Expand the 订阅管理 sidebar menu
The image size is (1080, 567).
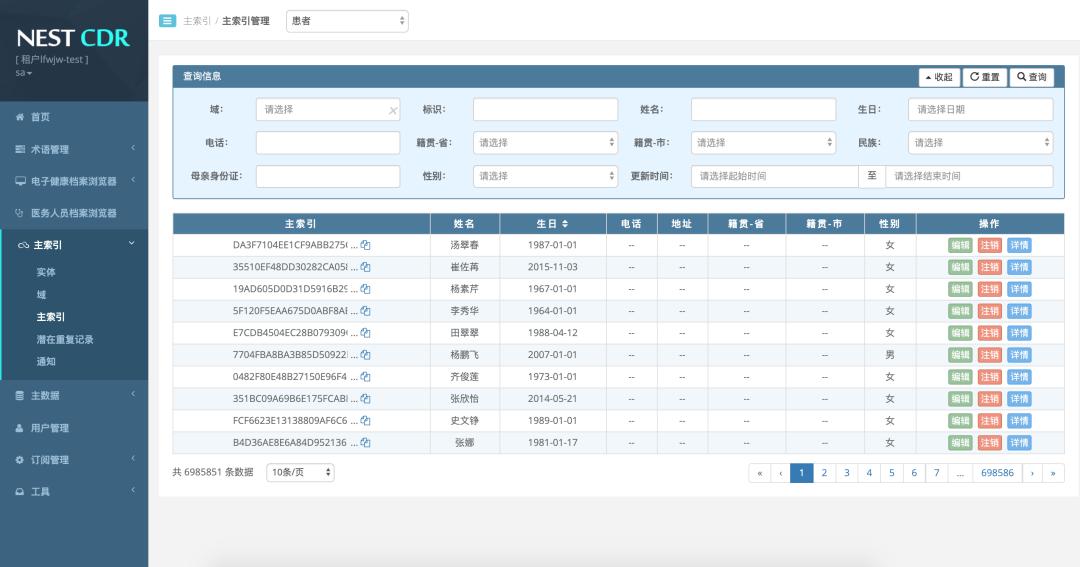(74, 460)
